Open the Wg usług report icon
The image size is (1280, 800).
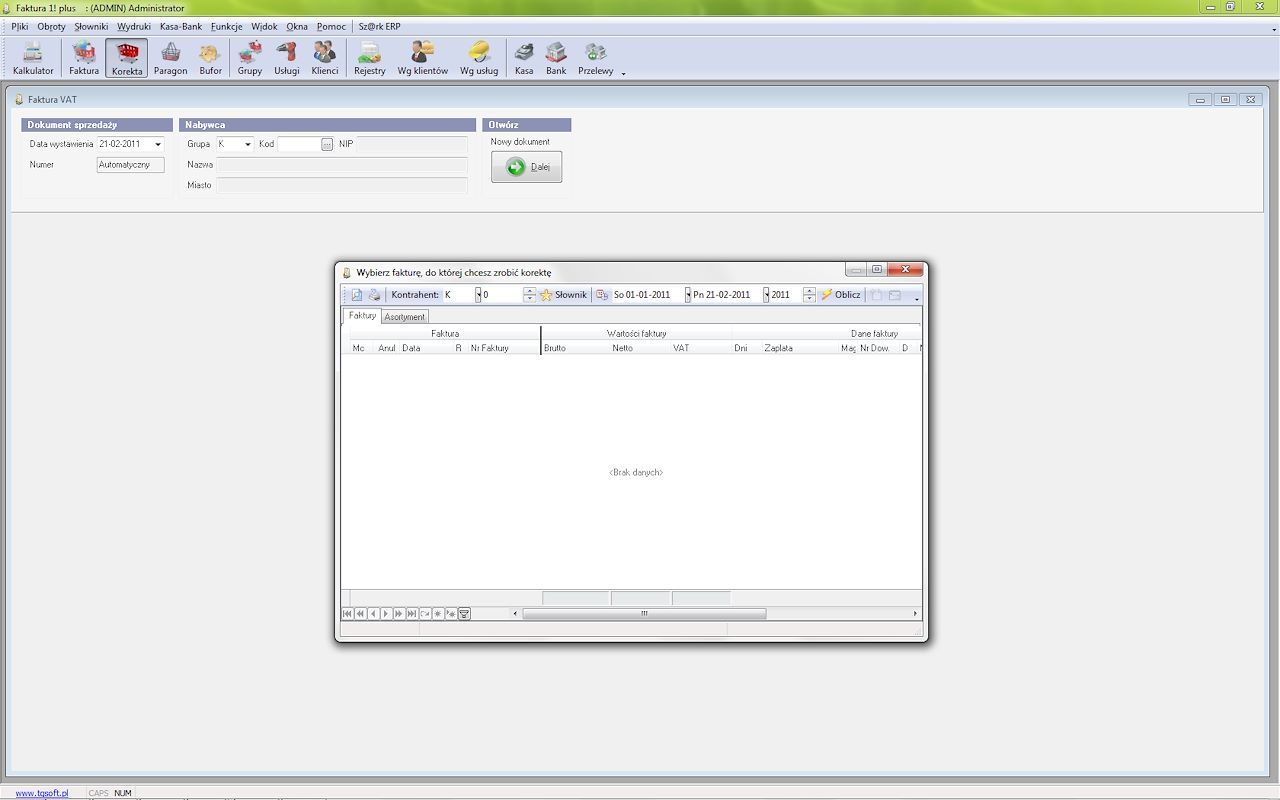pyautogui.click(x=479, y=58)
